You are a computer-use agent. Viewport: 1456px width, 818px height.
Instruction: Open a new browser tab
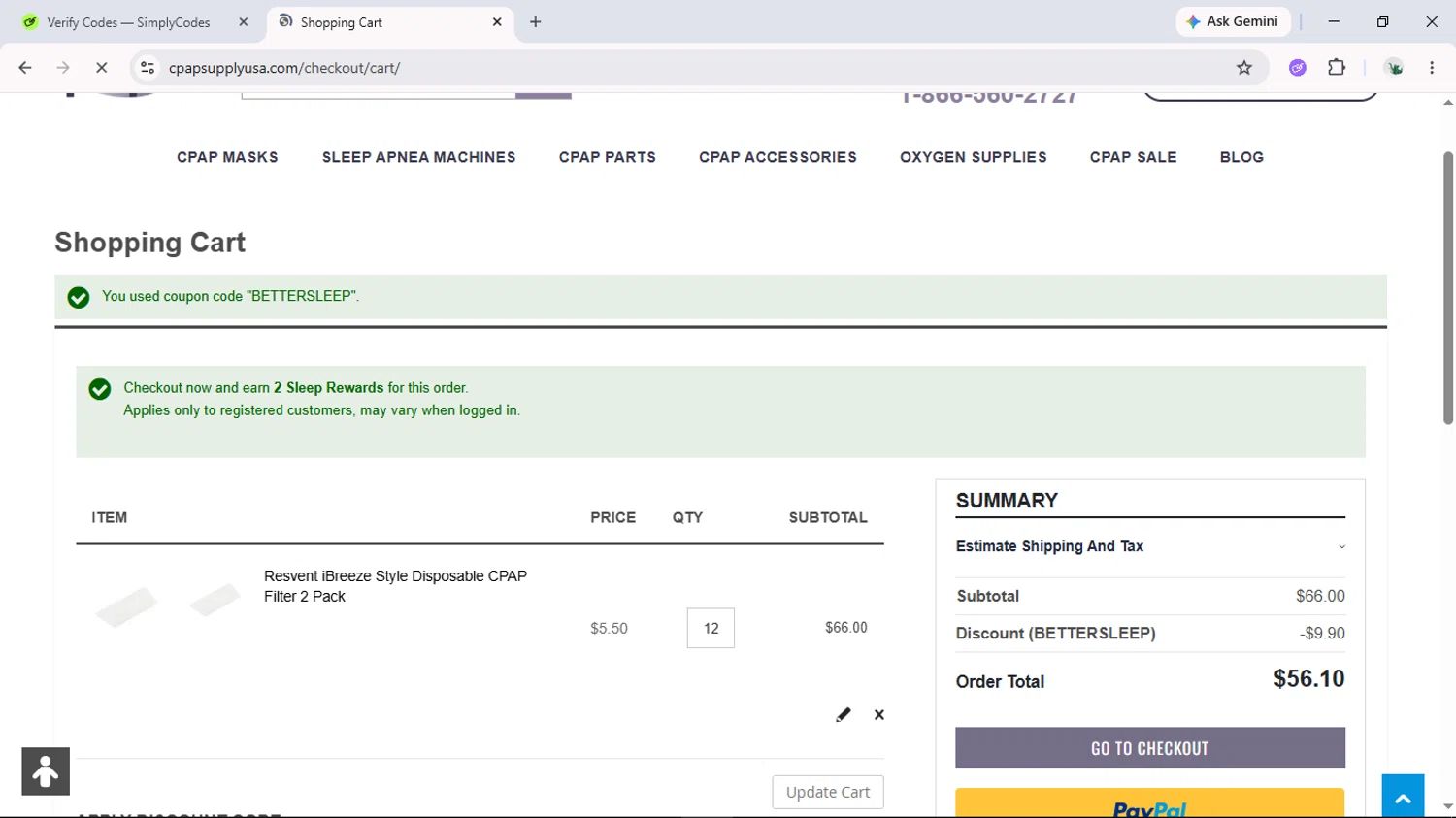coord(536,21)
